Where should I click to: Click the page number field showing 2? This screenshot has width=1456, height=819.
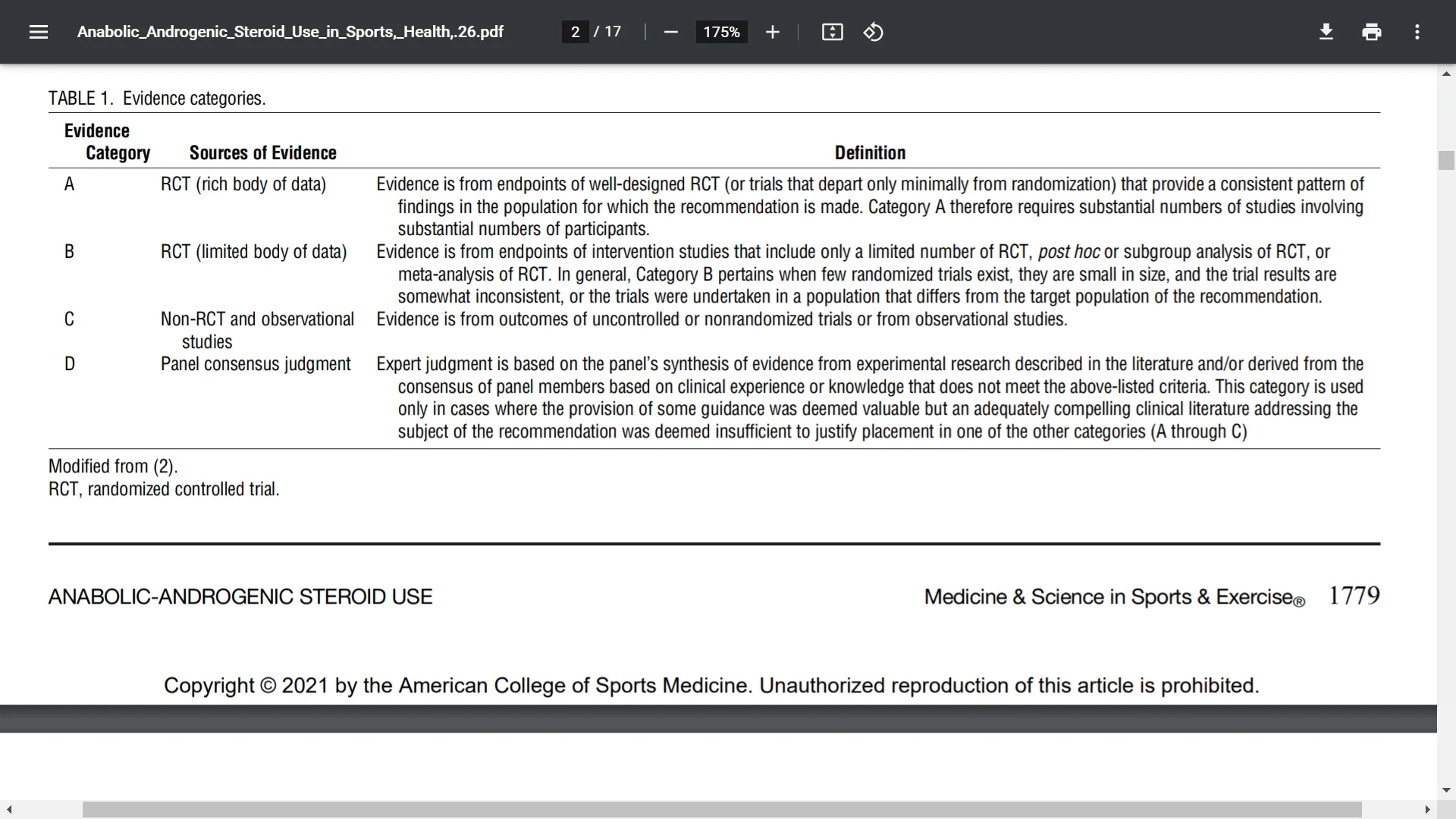(575, 32)
